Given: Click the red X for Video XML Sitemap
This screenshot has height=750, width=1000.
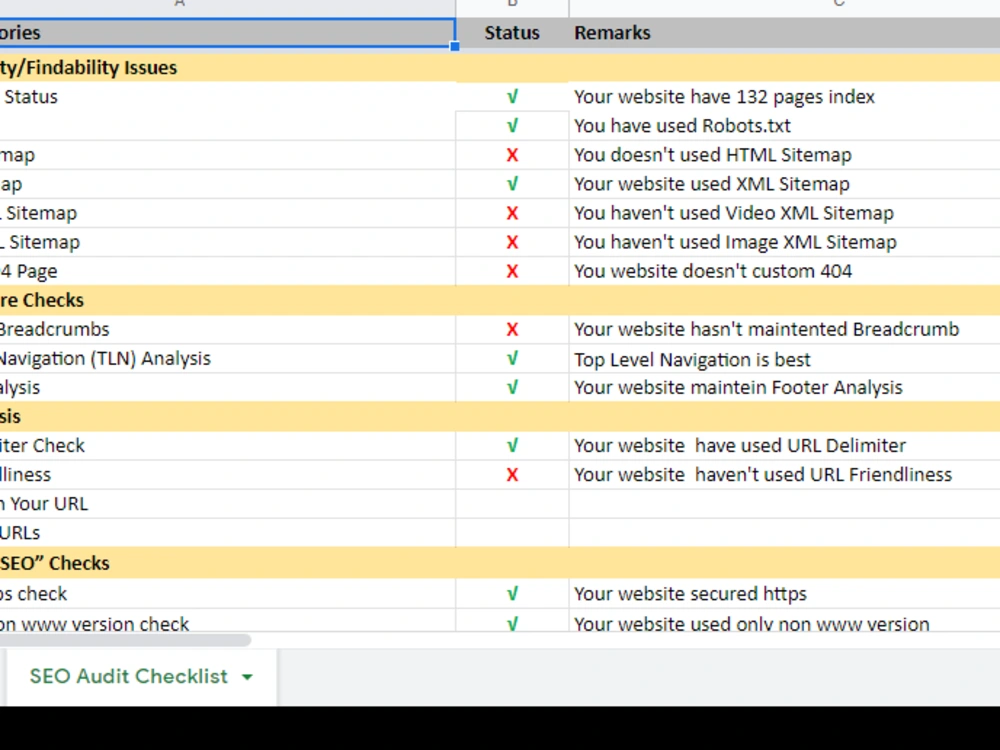Looking at the screenshot, I should [x=512, y=213].
